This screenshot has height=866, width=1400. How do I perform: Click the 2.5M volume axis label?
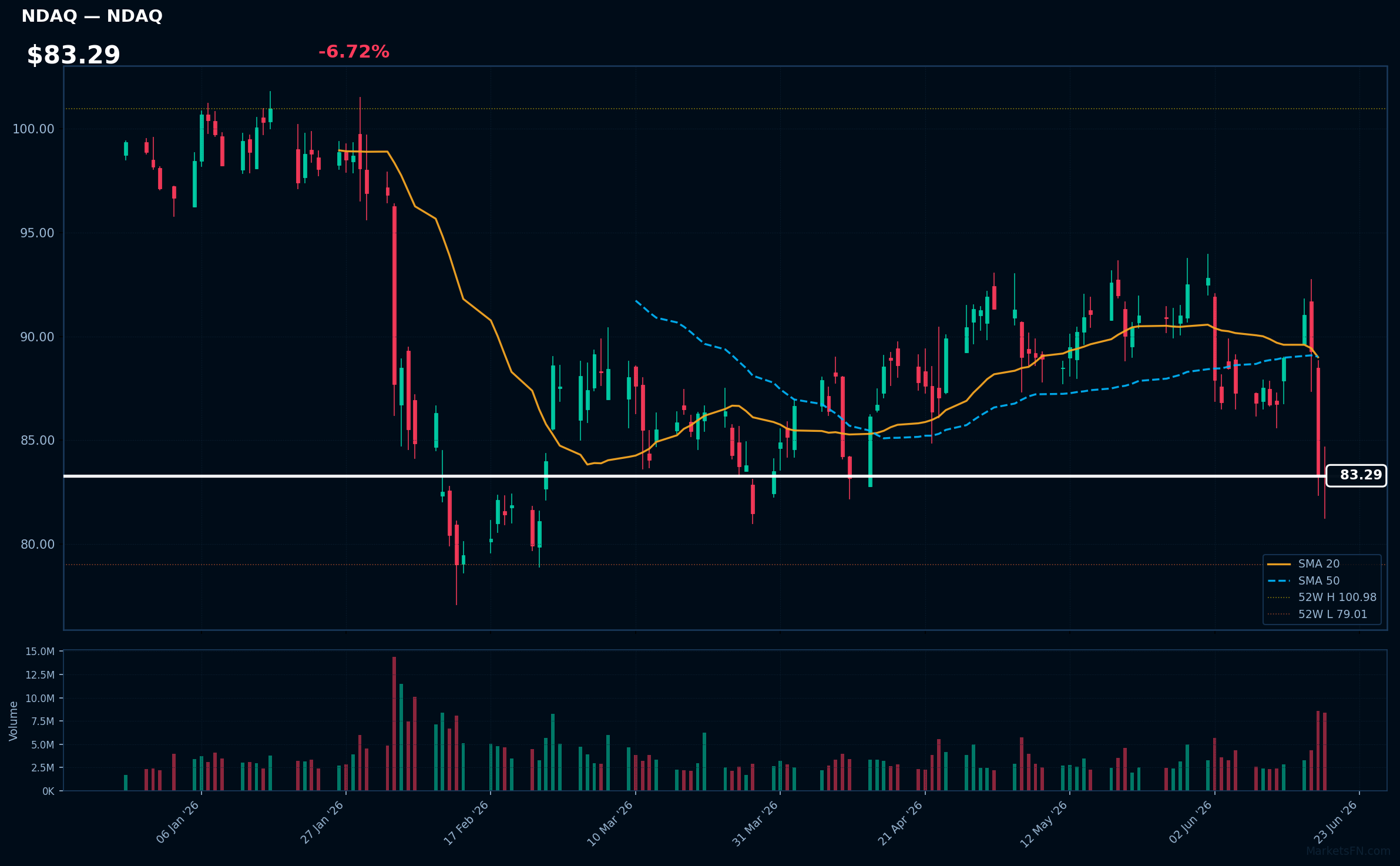click(x=43, y=768)
